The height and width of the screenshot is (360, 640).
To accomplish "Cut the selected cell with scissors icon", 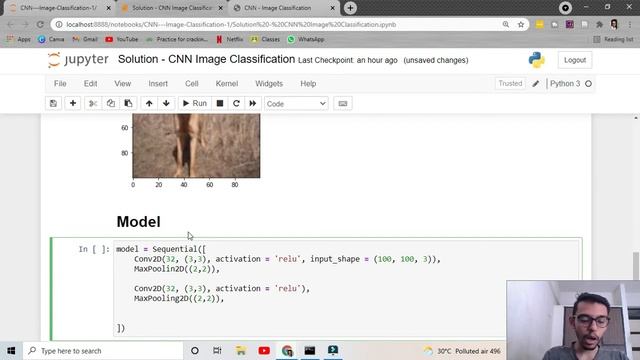I will (93, 103).
